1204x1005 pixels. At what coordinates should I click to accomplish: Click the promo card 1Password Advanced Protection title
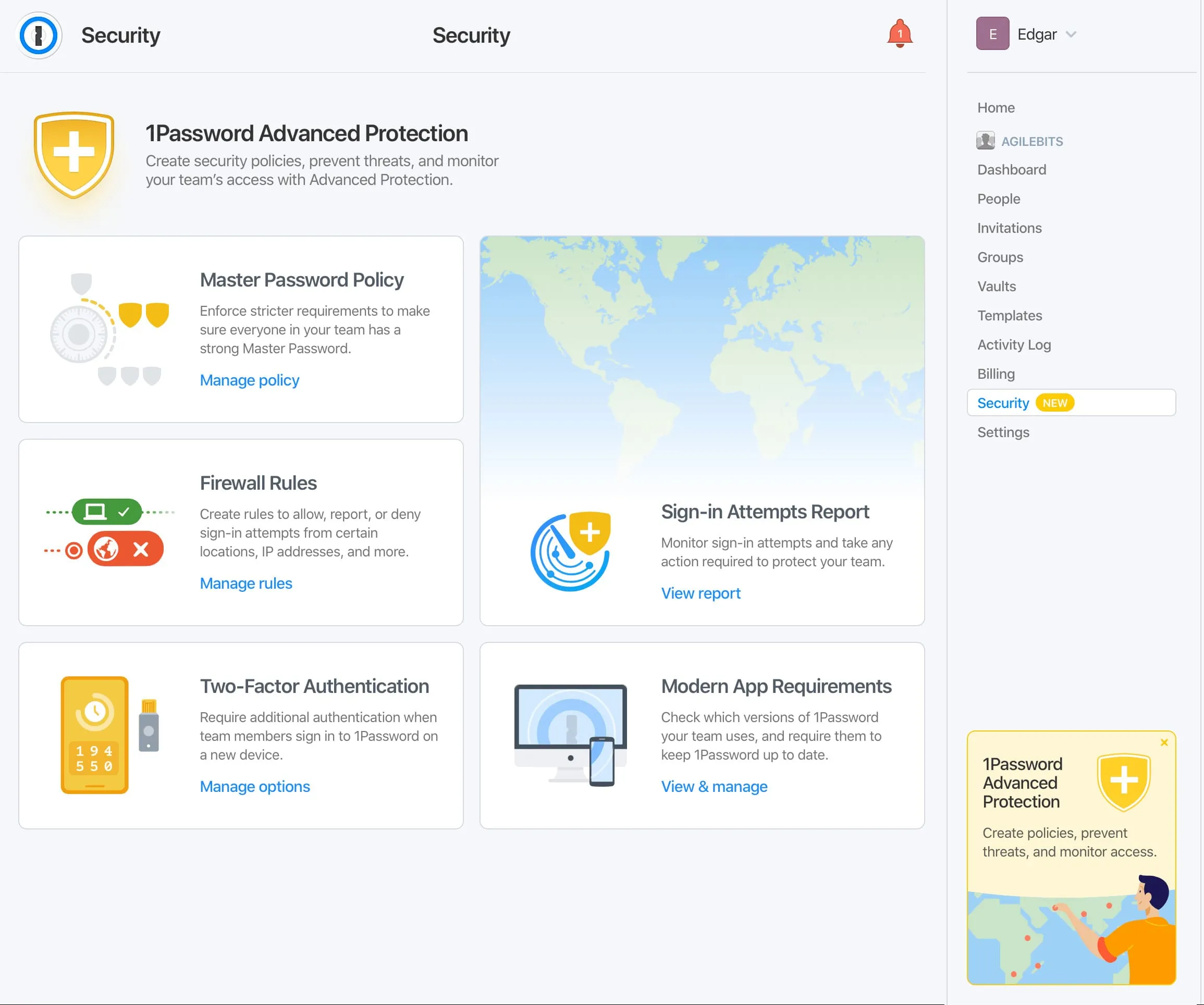tap(1022, 783)
